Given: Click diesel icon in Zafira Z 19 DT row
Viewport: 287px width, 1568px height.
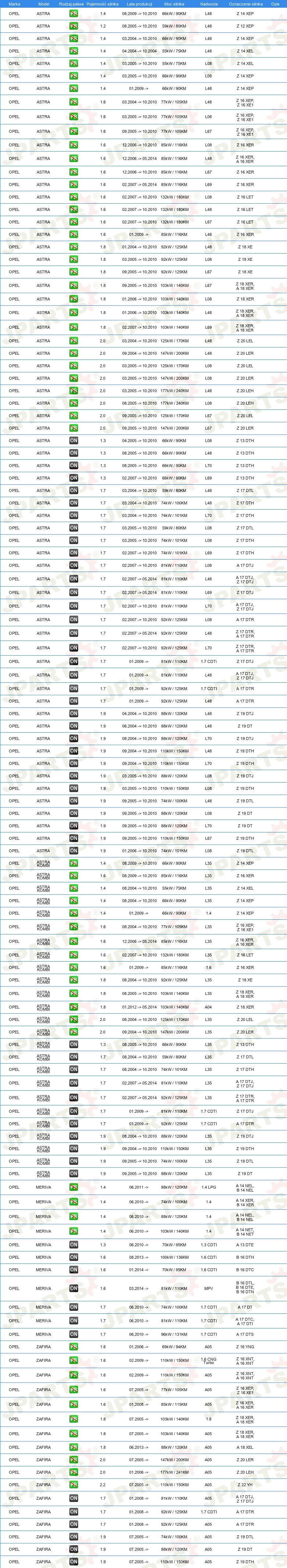Looking at the screenshot, I should point(73,1549).
